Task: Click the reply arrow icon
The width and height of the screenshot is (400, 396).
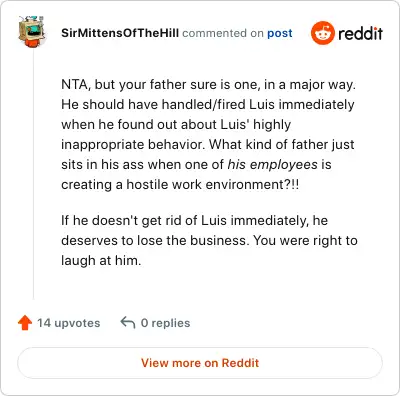Action: tap(128, 322)
